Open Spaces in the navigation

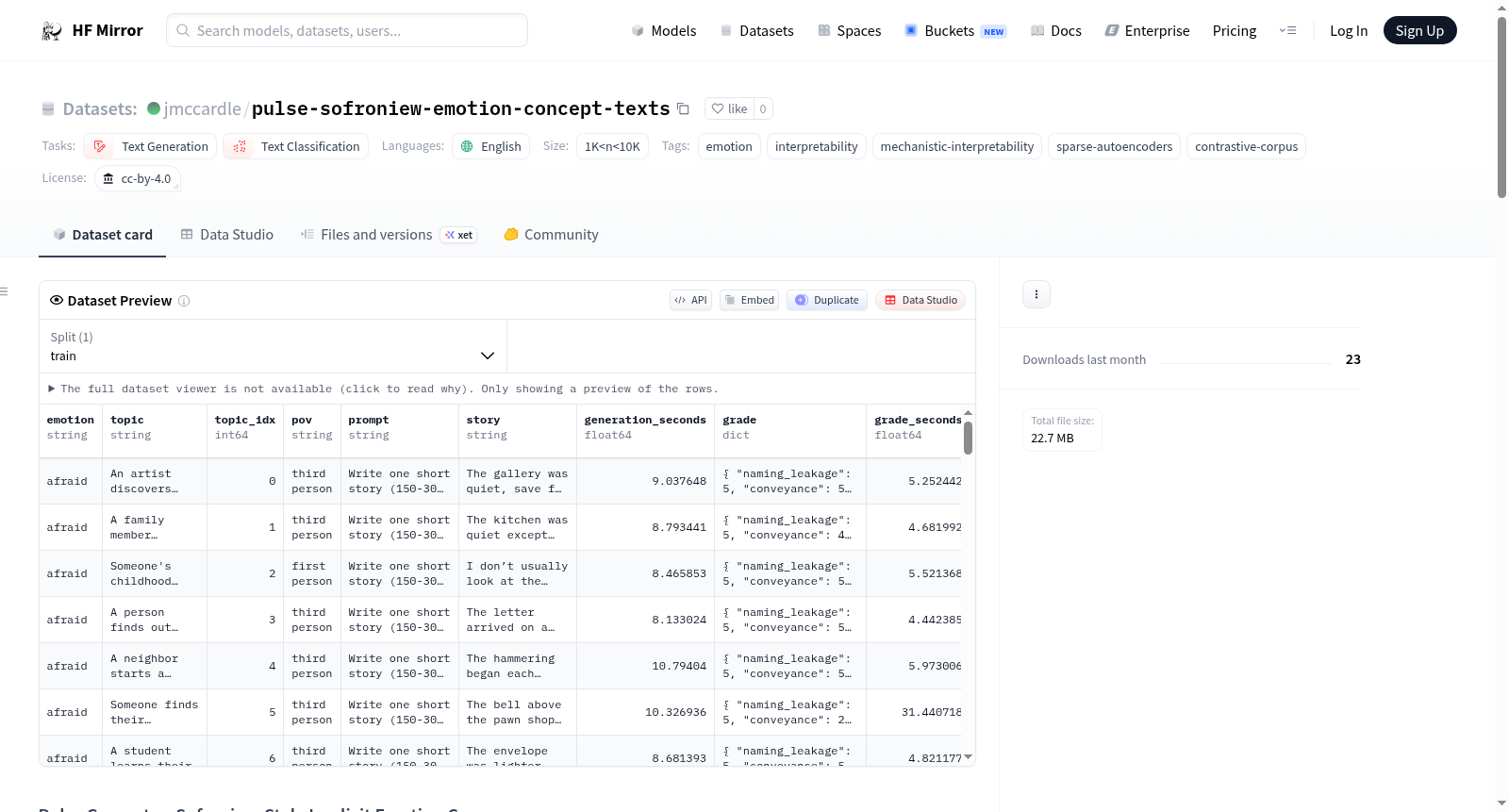tap(849, 31)
